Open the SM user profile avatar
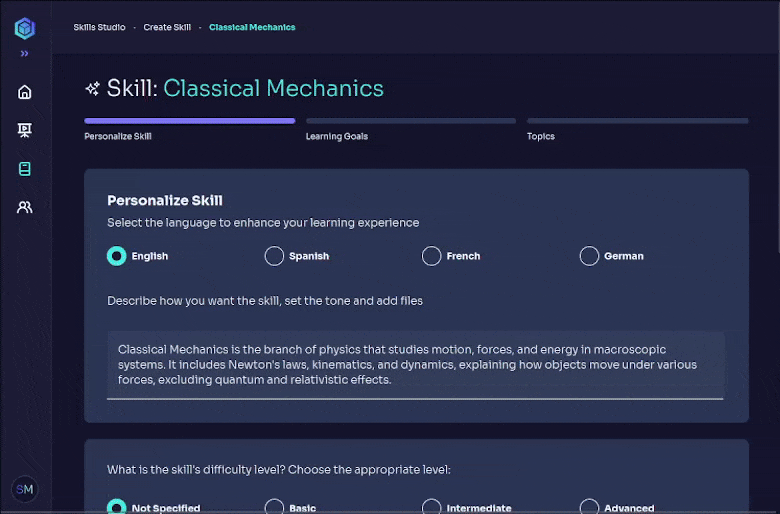The height and width of the screenshot is (514, 780). 25,489
